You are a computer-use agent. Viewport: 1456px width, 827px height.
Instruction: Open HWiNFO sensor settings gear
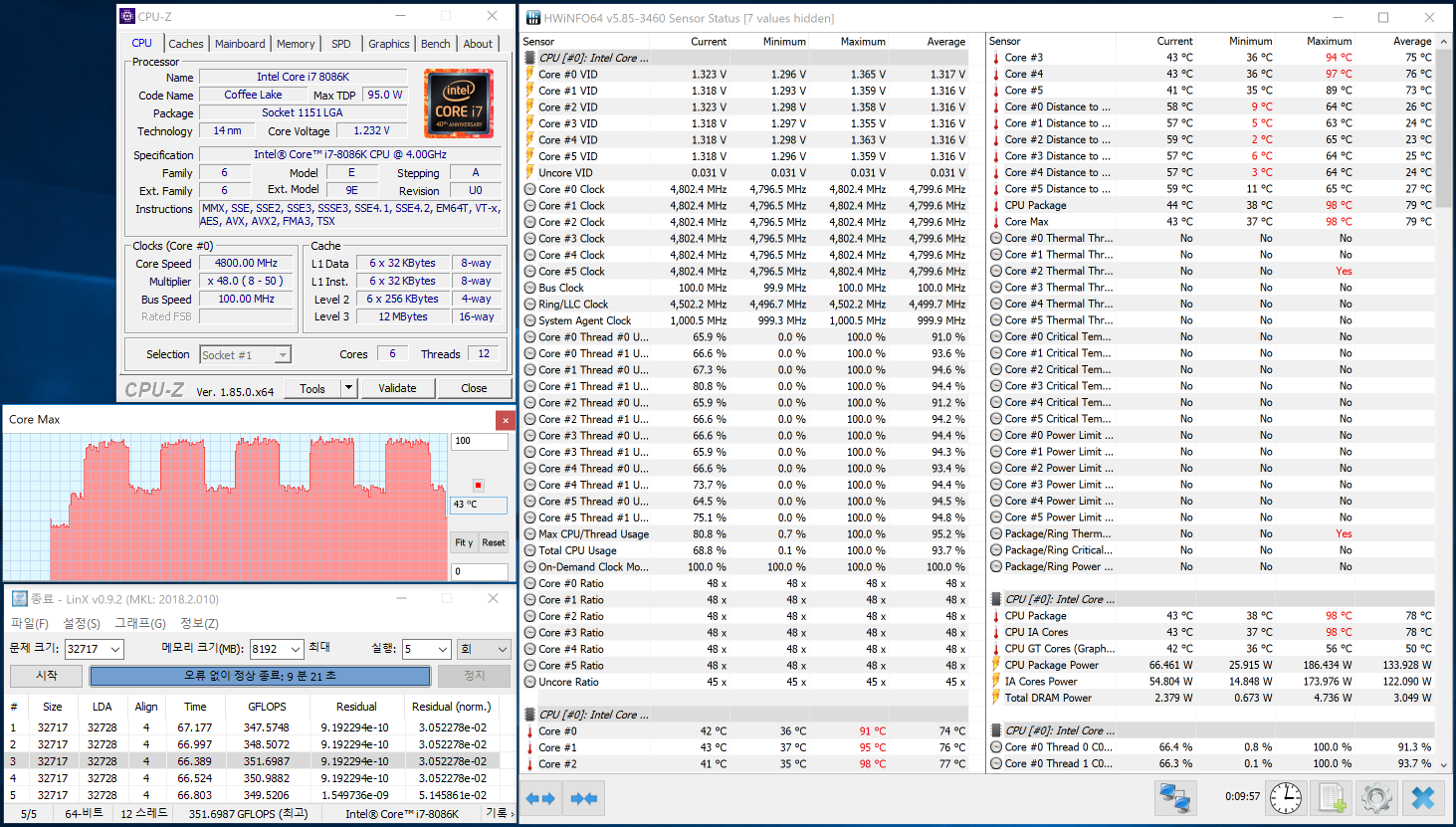pos(1376,797)
